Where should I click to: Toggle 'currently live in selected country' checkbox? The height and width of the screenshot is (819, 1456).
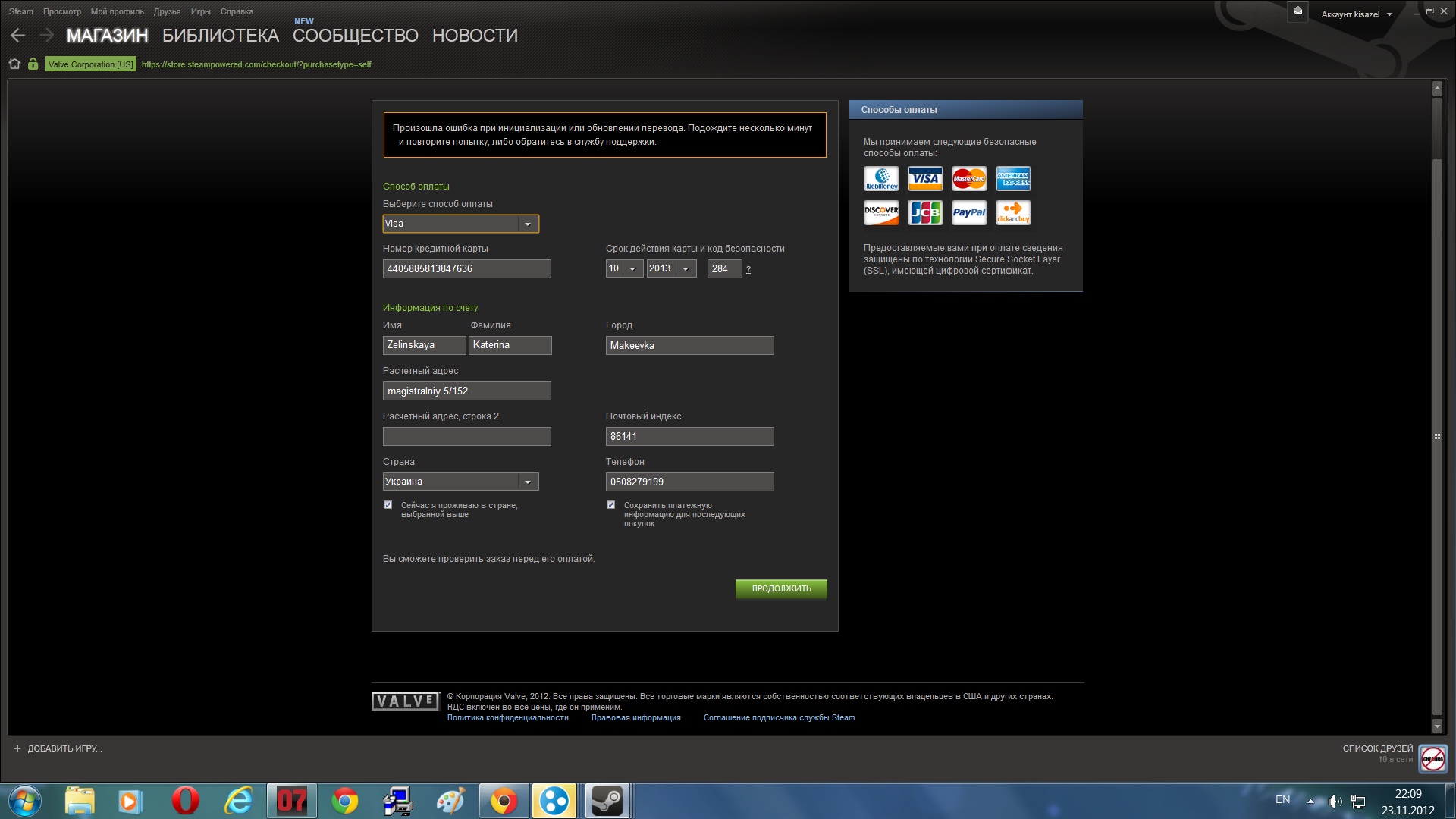tap(388, 505)
